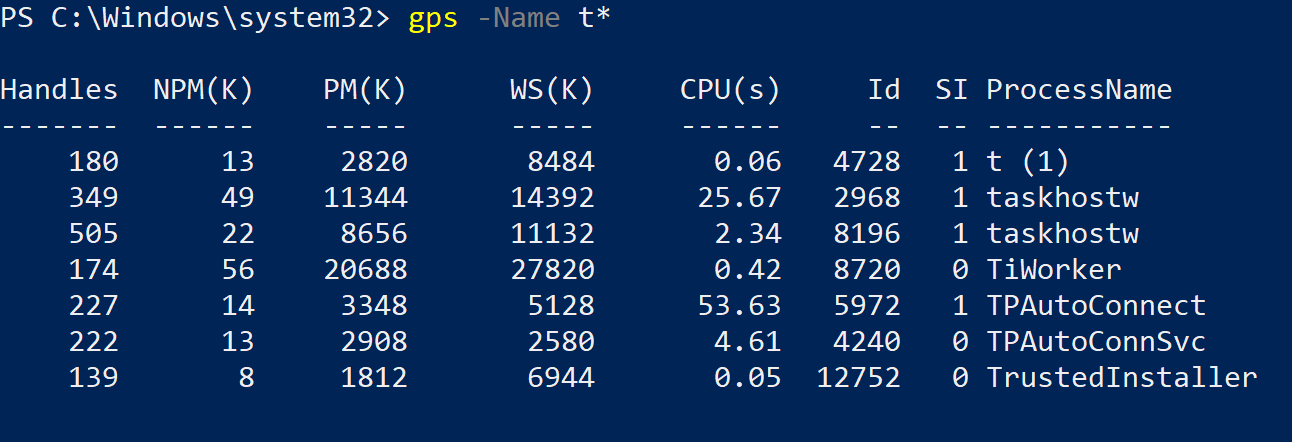This screenshot has width=1292, height=442.
Task: Click PM value 3348
Action: click(374, 306)
